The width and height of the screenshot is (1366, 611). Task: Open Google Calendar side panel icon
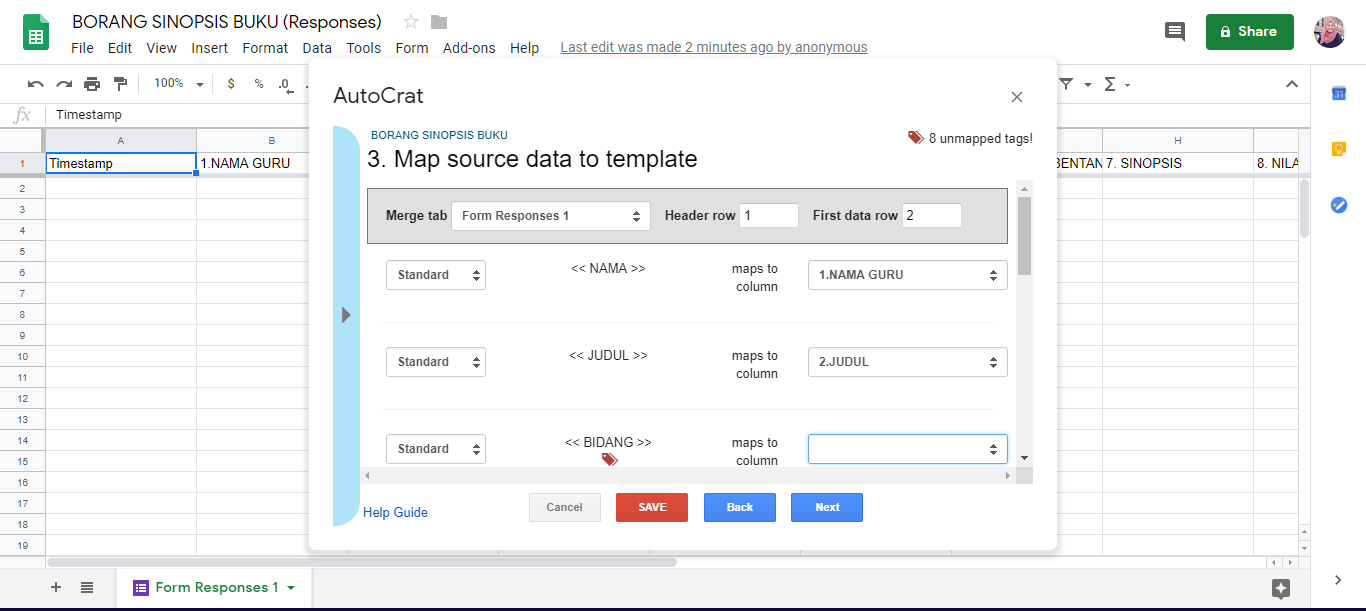(1339, 94)
